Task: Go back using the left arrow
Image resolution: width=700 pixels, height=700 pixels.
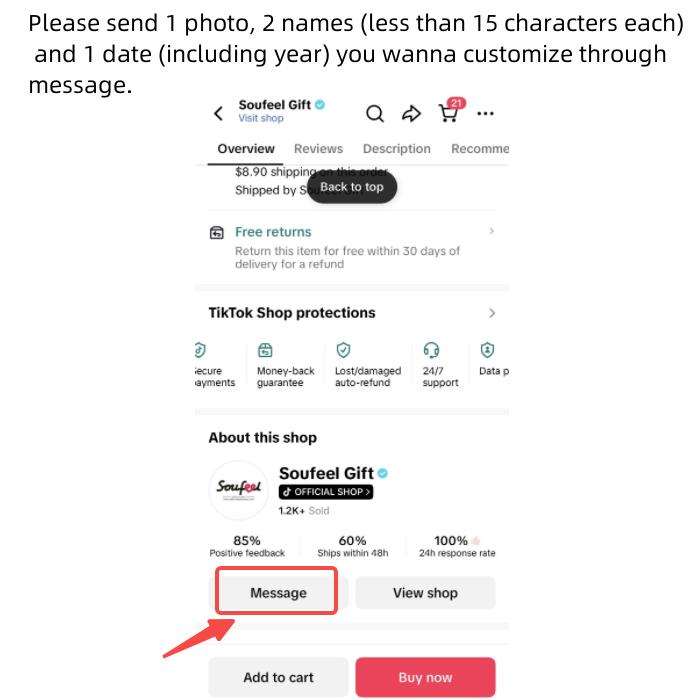Action: coord(218,114)
